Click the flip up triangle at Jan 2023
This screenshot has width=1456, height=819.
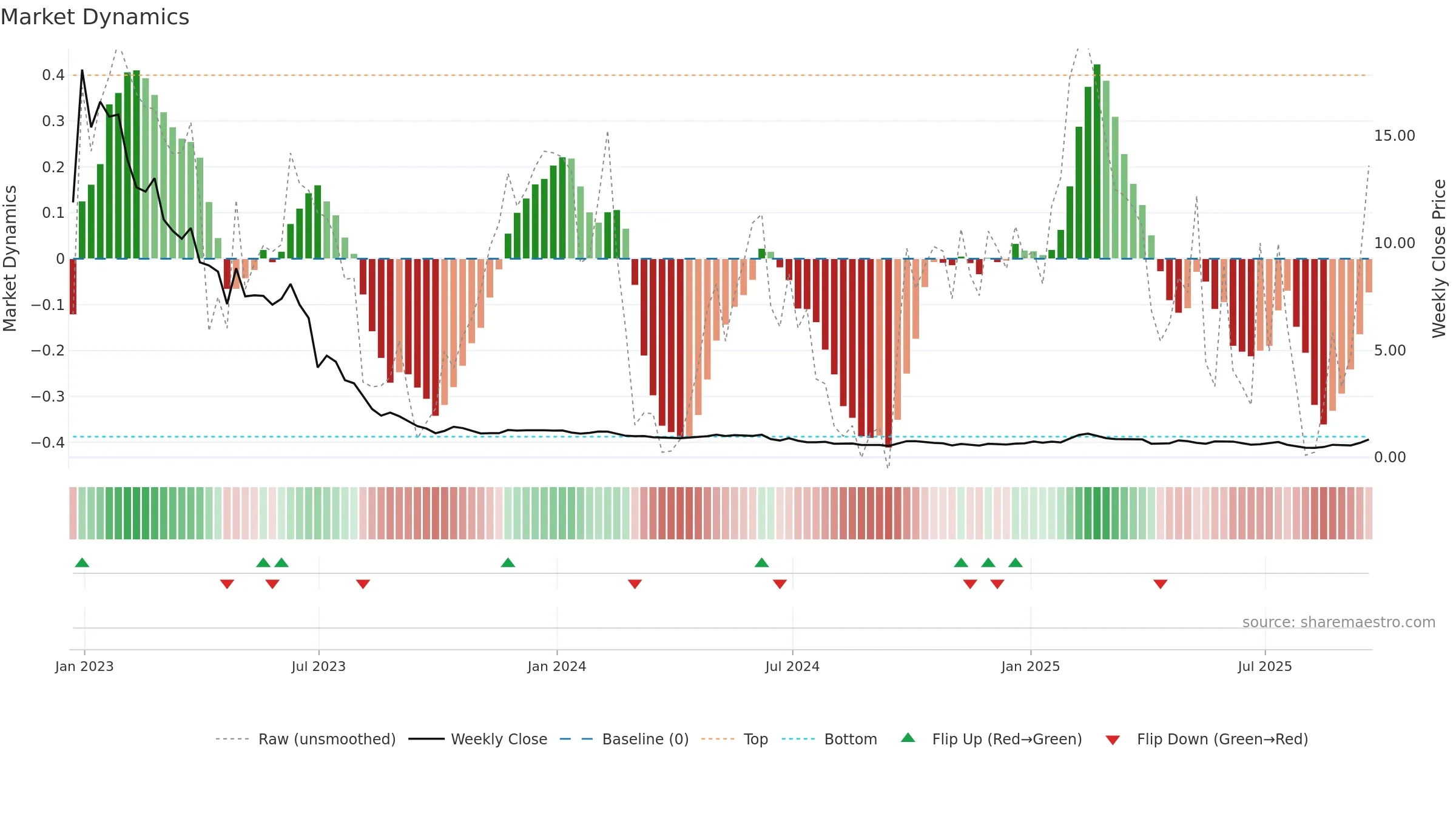[x=82, y=562]
